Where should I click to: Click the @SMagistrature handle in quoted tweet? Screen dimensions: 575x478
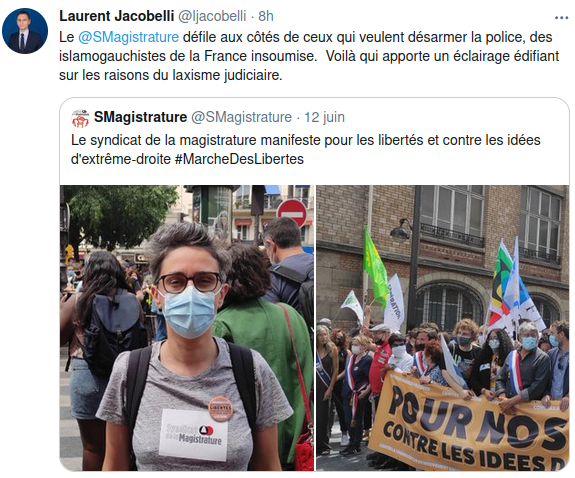[241, 117]
